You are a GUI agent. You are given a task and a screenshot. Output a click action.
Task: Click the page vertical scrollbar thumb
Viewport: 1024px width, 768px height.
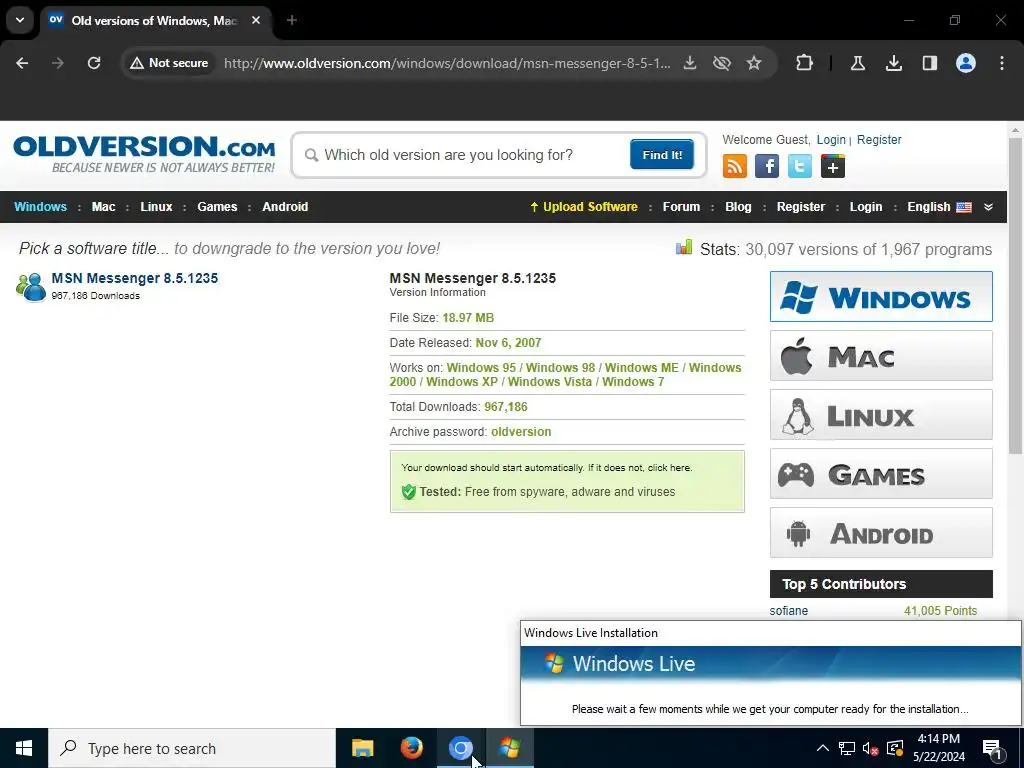pos(1015,294)
